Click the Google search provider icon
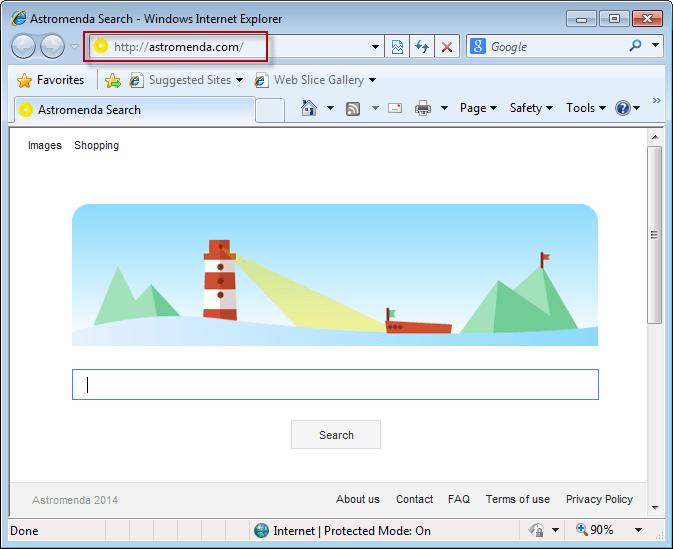 click(x=478, y=46)
